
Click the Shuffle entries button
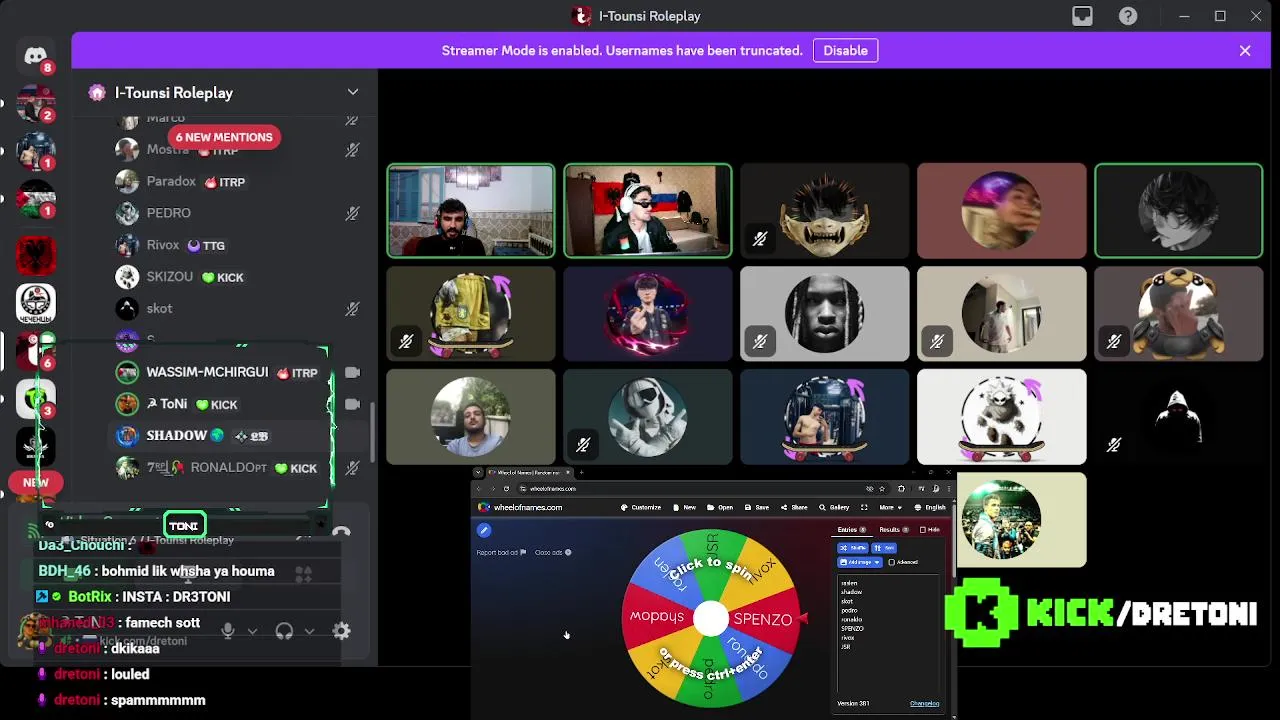[x=853, y=548]
